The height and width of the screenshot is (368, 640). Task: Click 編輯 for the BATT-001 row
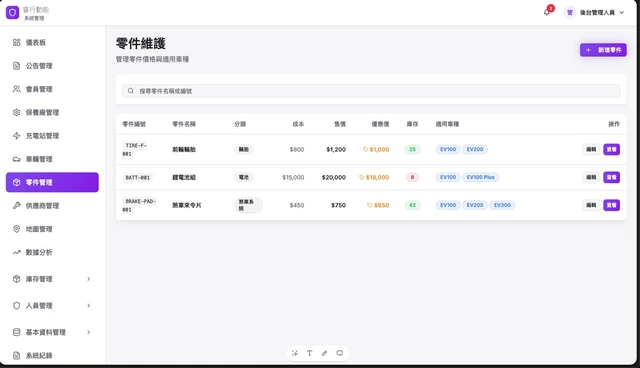click(x=591, y=177)
